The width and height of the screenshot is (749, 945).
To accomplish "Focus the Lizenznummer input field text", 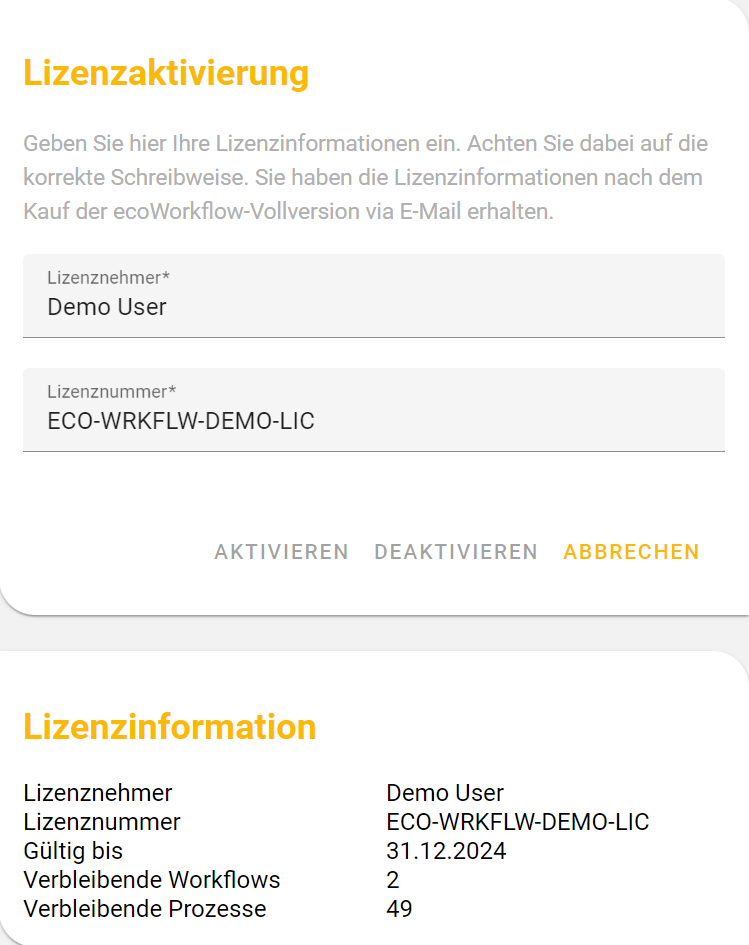I will pyautogui.click(x=181, y=421).
